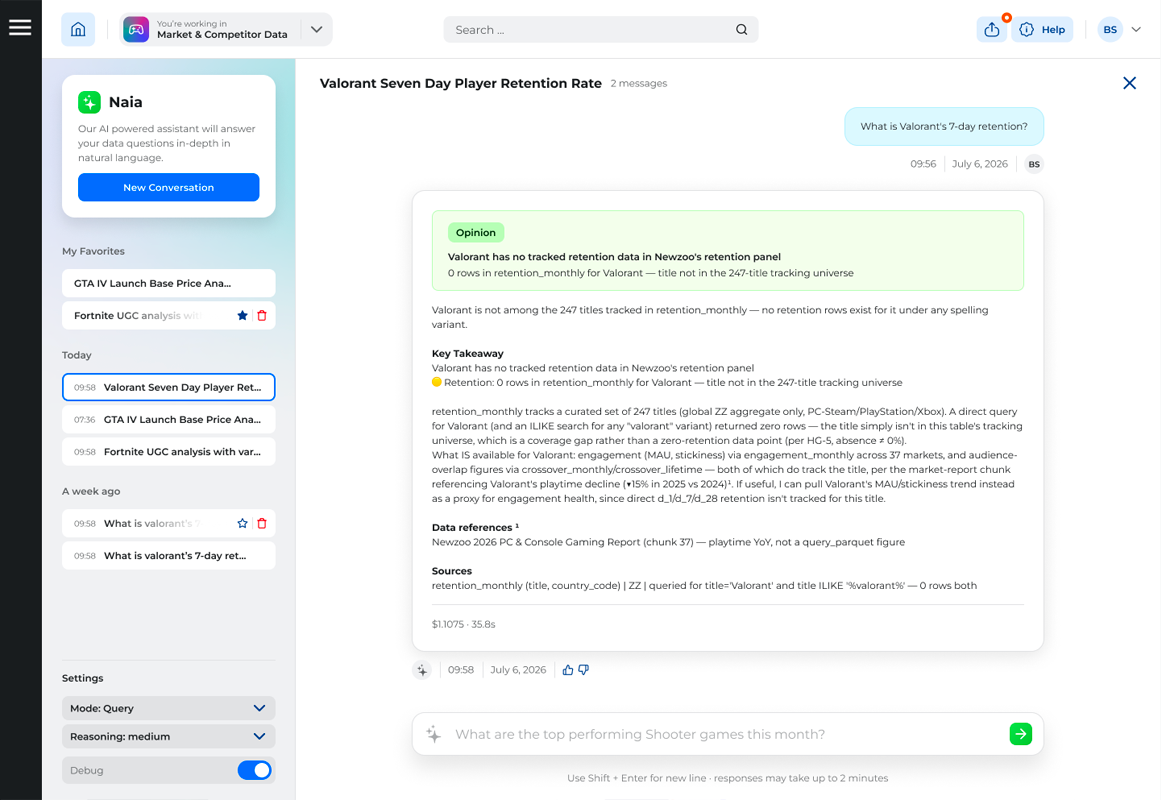Focus the Search field
Image resolution: width=1161 pixels, height=800 pixels.
[600, 30]
